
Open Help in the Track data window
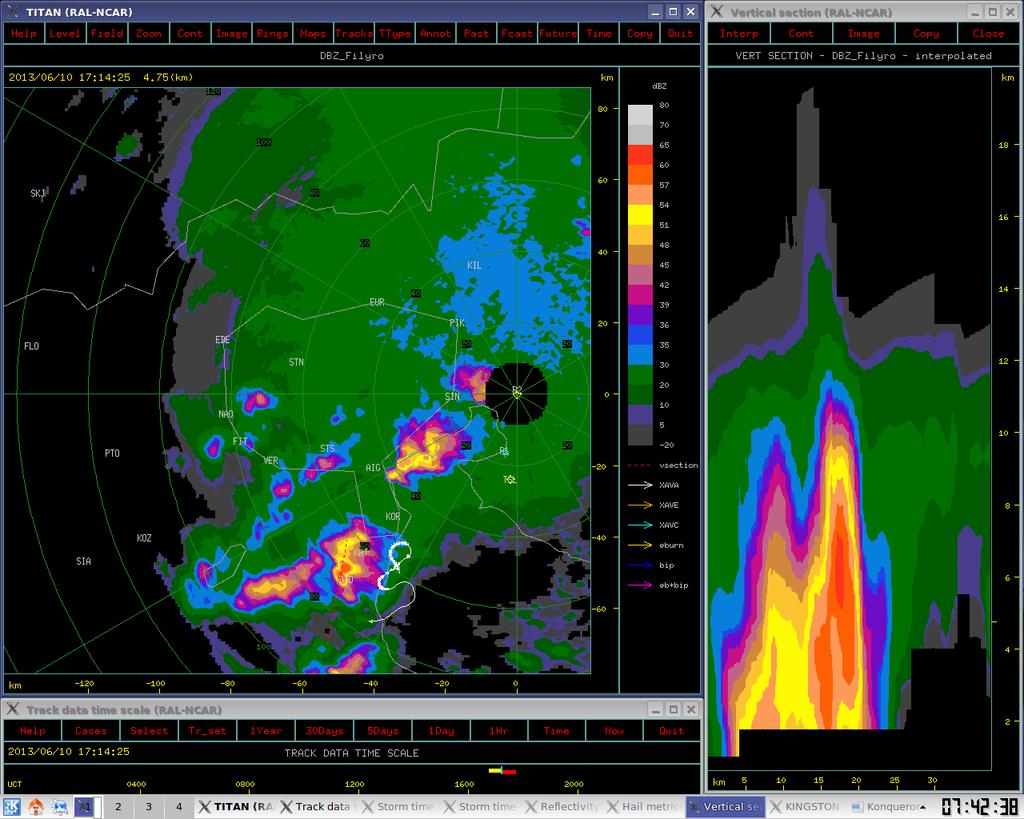pos(33,731)
